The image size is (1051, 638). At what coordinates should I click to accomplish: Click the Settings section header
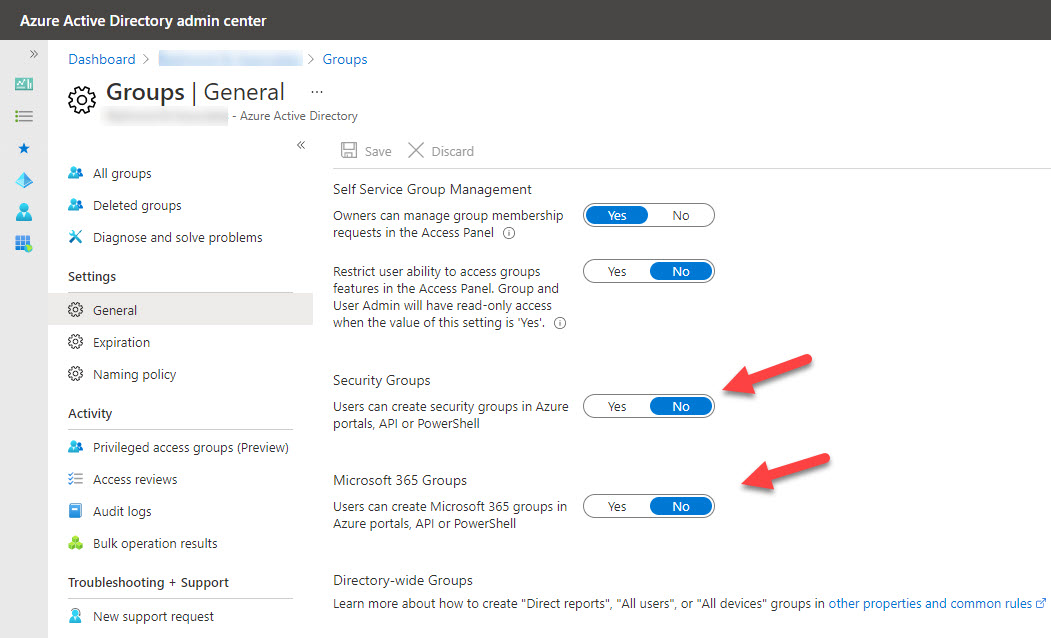92,277
